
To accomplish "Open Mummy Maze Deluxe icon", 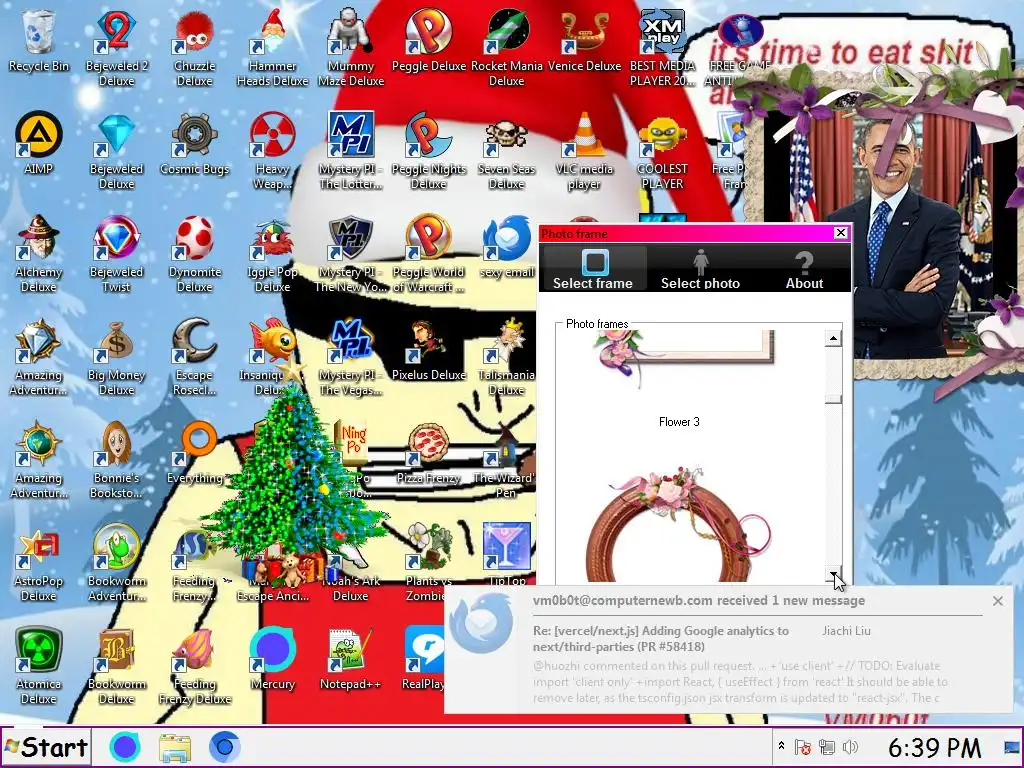I will (351, 46).
